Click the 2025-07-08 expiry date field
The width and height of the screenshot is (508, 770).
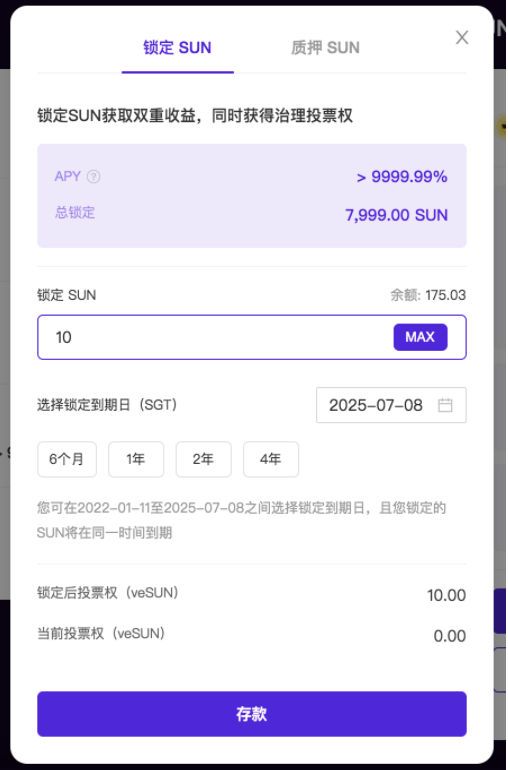coord(391,405)
